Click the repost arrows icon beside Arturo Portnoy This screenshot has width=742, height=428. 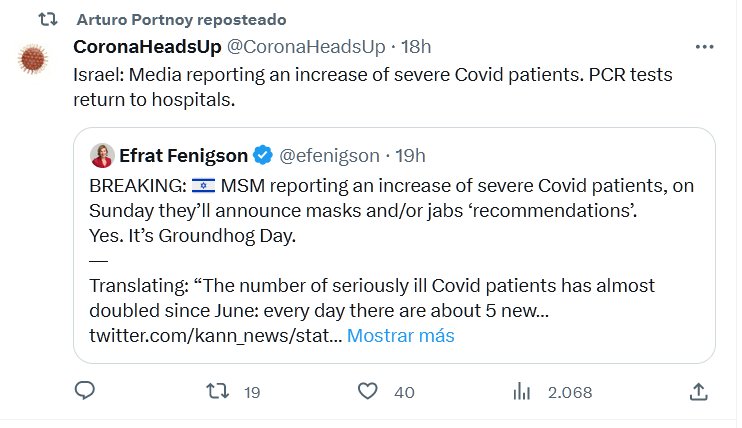click(x=43, y=20)
